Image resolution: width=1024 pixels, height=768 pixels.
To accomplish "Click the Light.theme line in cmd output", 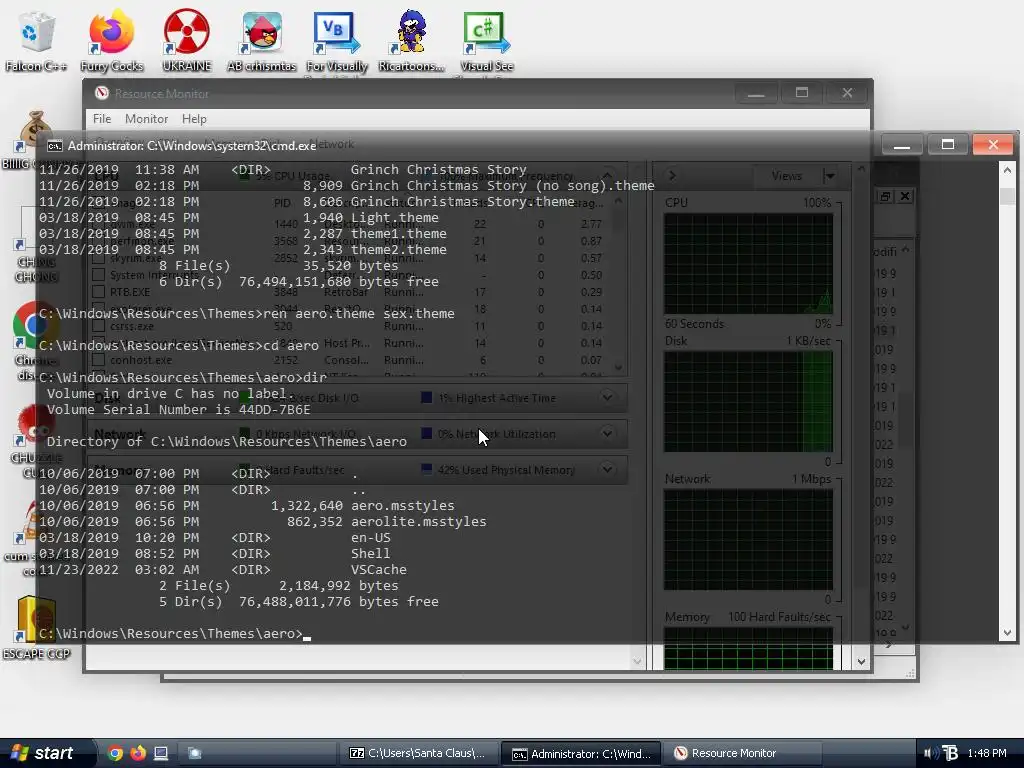I will pos(239,217).
